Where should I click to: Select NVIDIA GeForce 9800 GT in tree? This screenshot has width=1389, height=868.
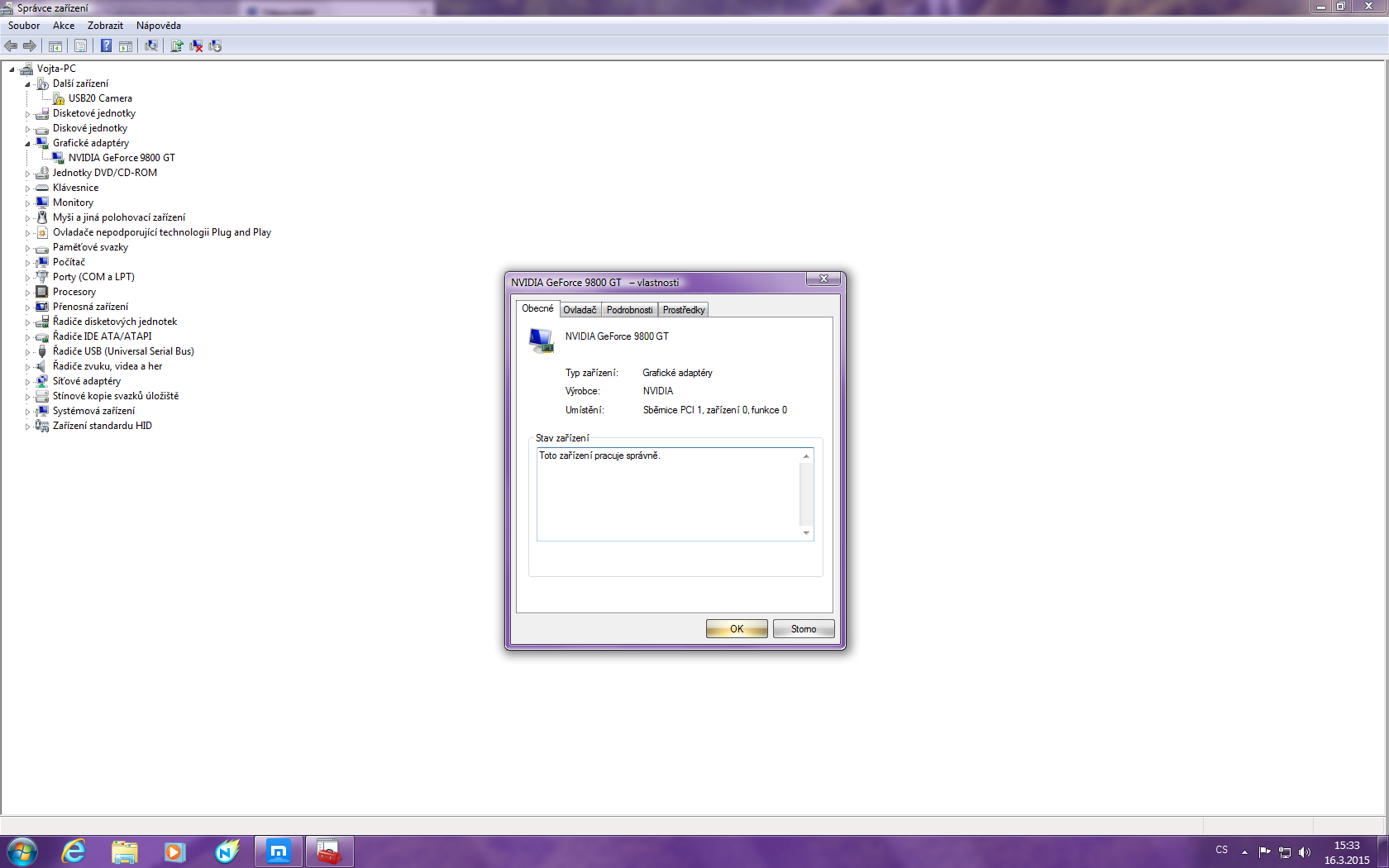(x=122, y=158)
